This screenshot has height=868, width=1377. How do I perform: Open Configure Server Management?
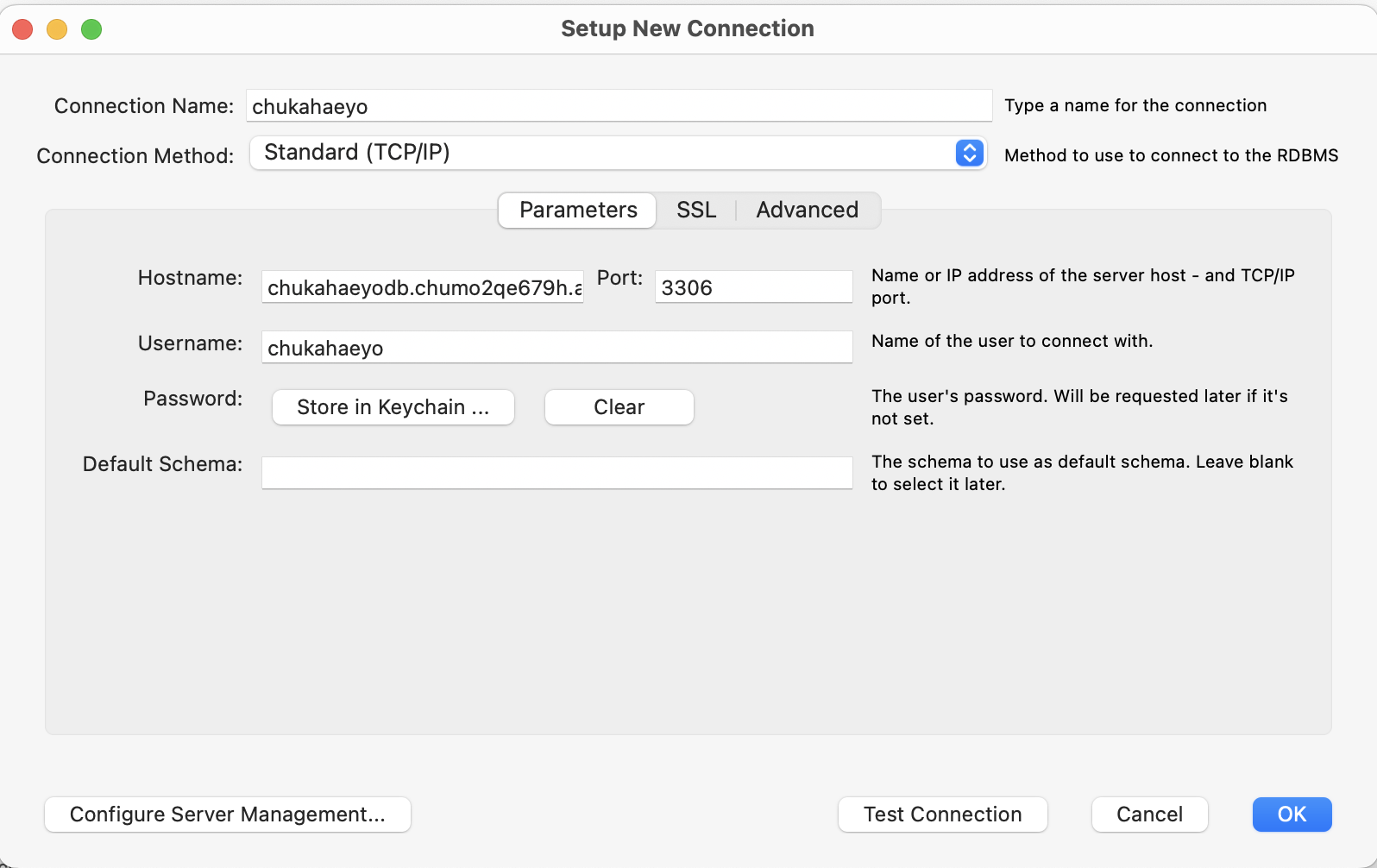click(x=227, y=815)
